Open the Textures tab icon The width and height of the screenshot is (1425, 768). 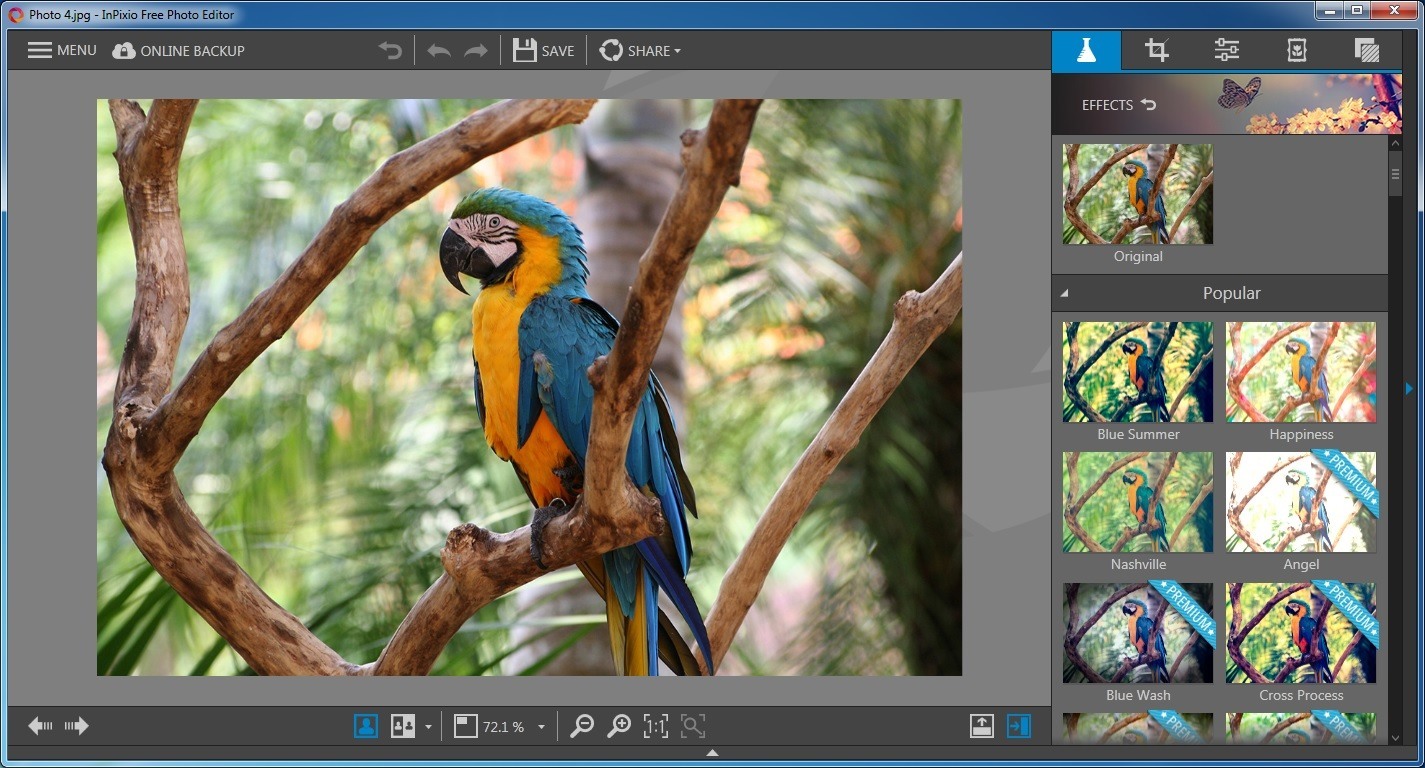pyautogui.click(x=1367, y=50)
